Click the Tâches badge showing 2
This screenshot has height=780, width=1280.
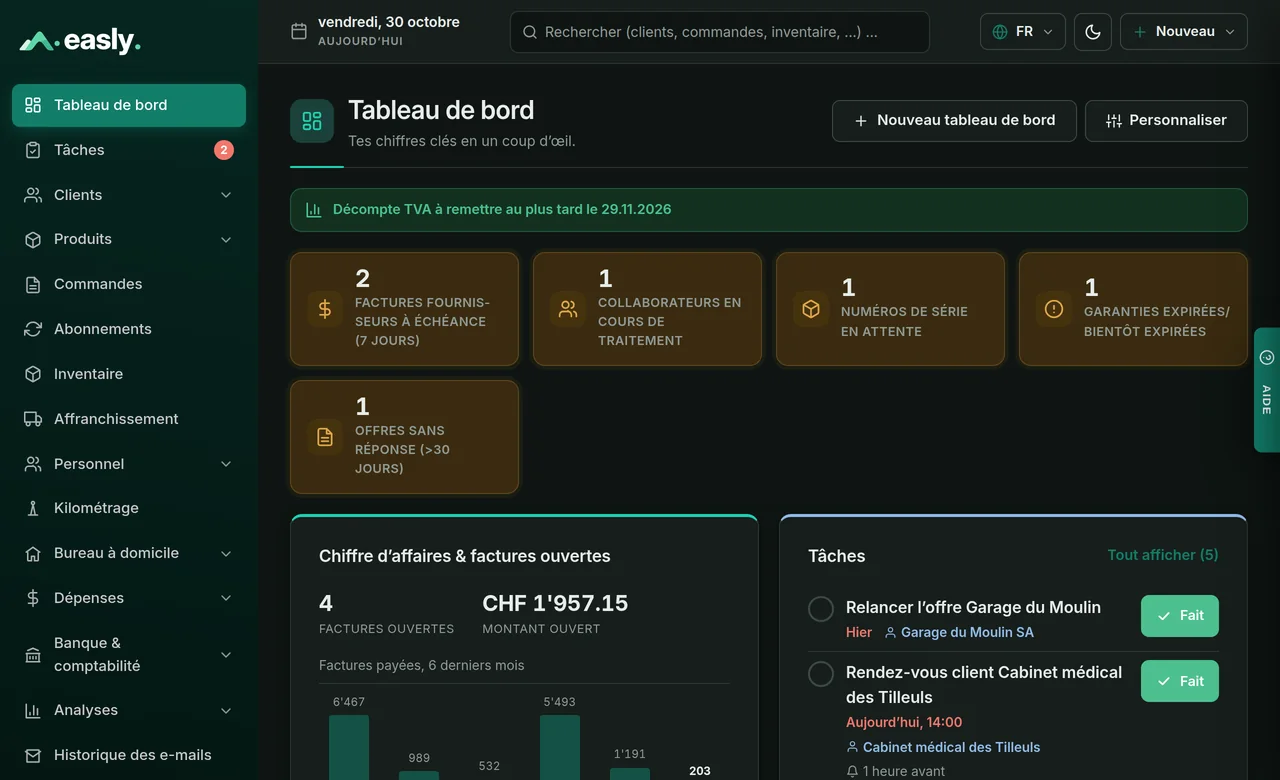pos(224,150)
